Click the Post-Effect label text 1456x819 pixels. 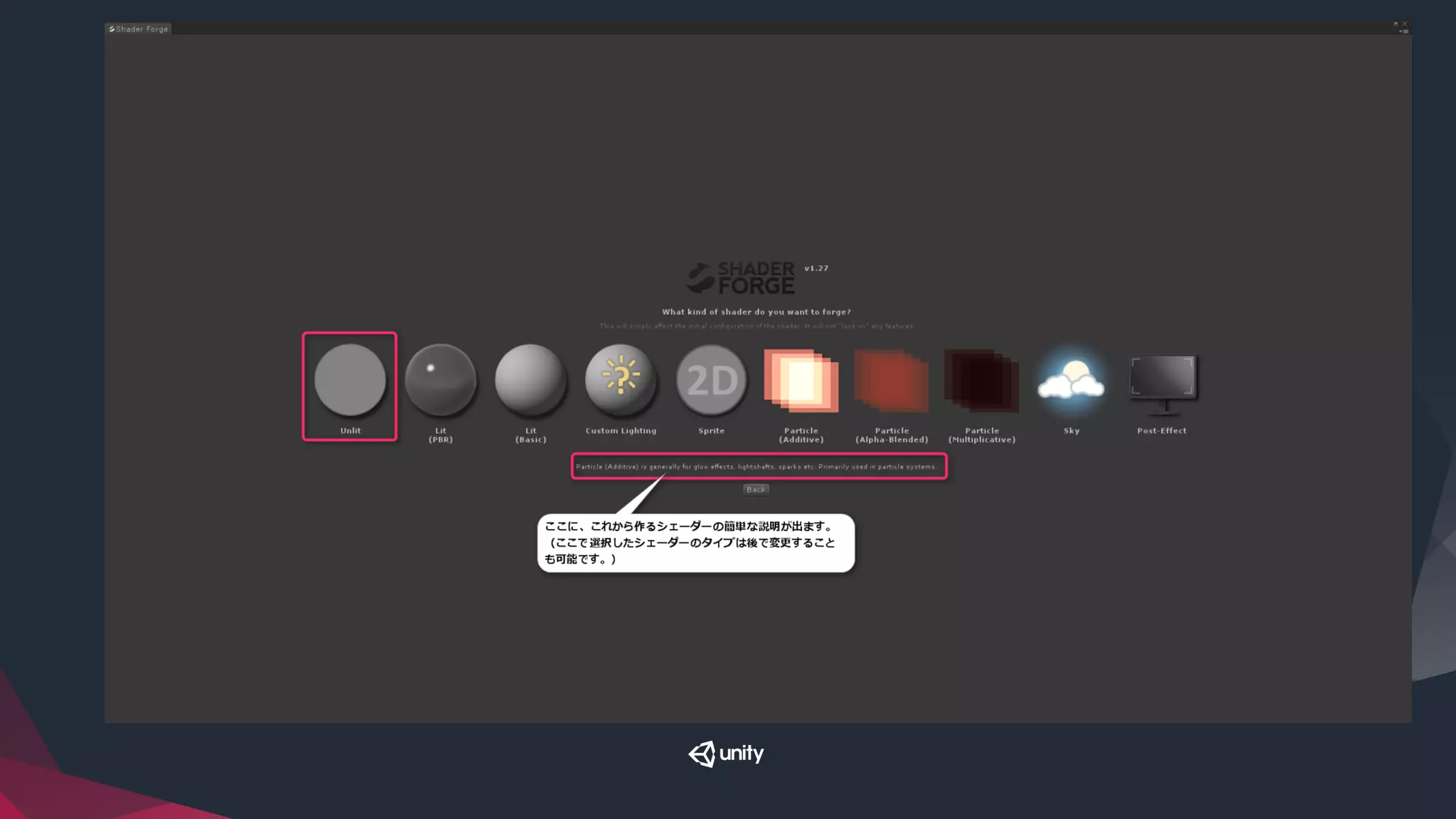[x=1162, y=431]
